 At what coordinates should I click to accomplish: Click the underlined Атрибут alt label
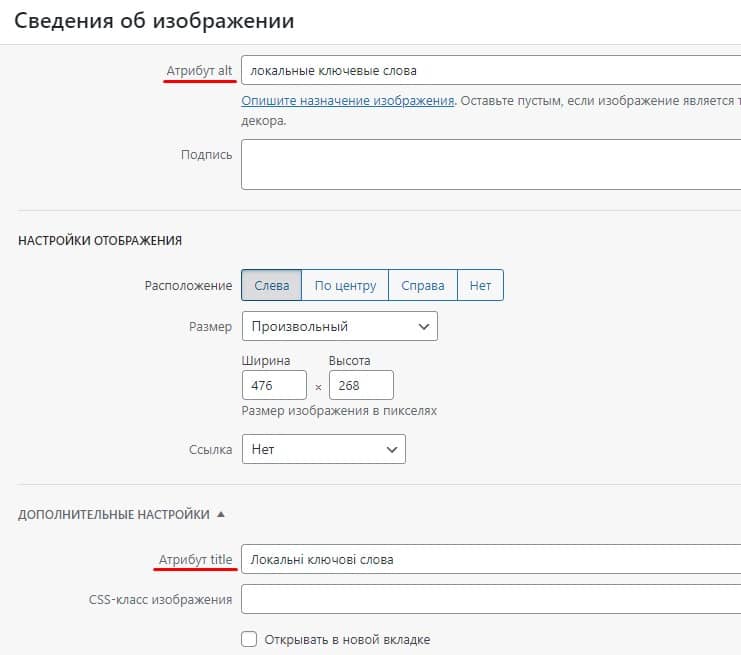coord(199,71)
